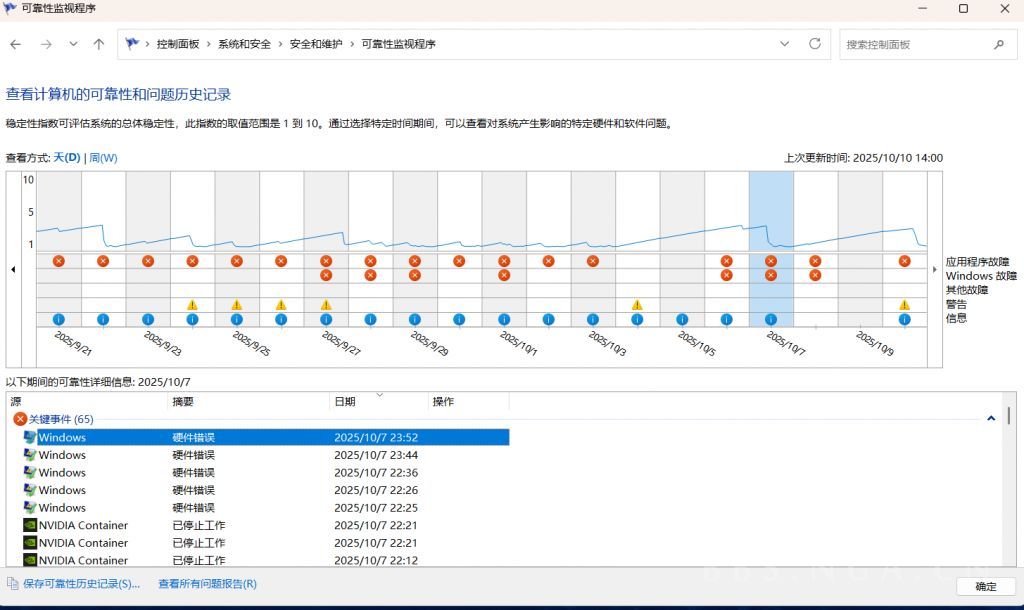Open the address bar history dropdown
The image size is (1024, 610).
click(786, 44)
